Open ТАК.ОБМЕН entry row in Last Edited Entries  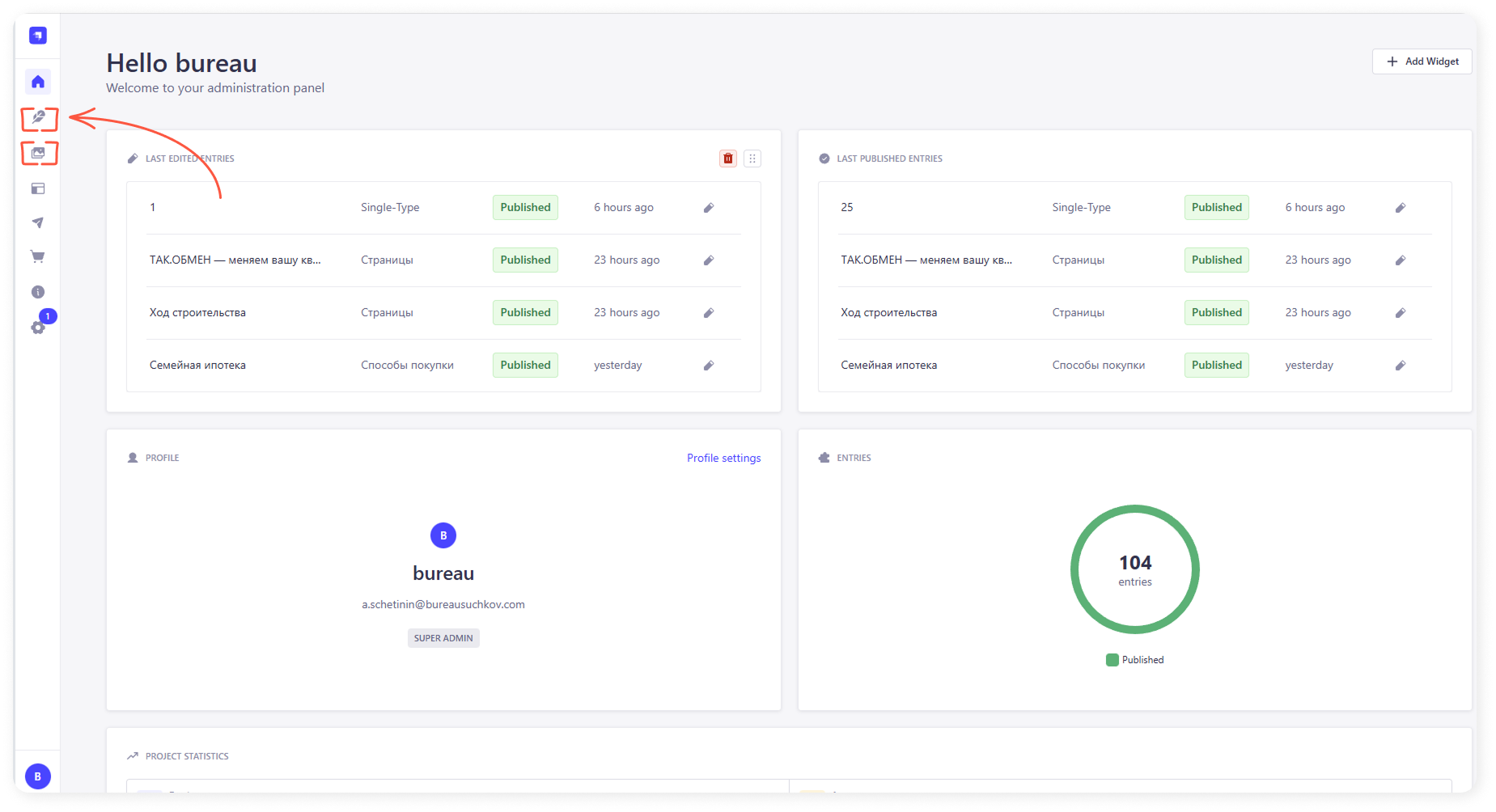click(x=235, y=260)
